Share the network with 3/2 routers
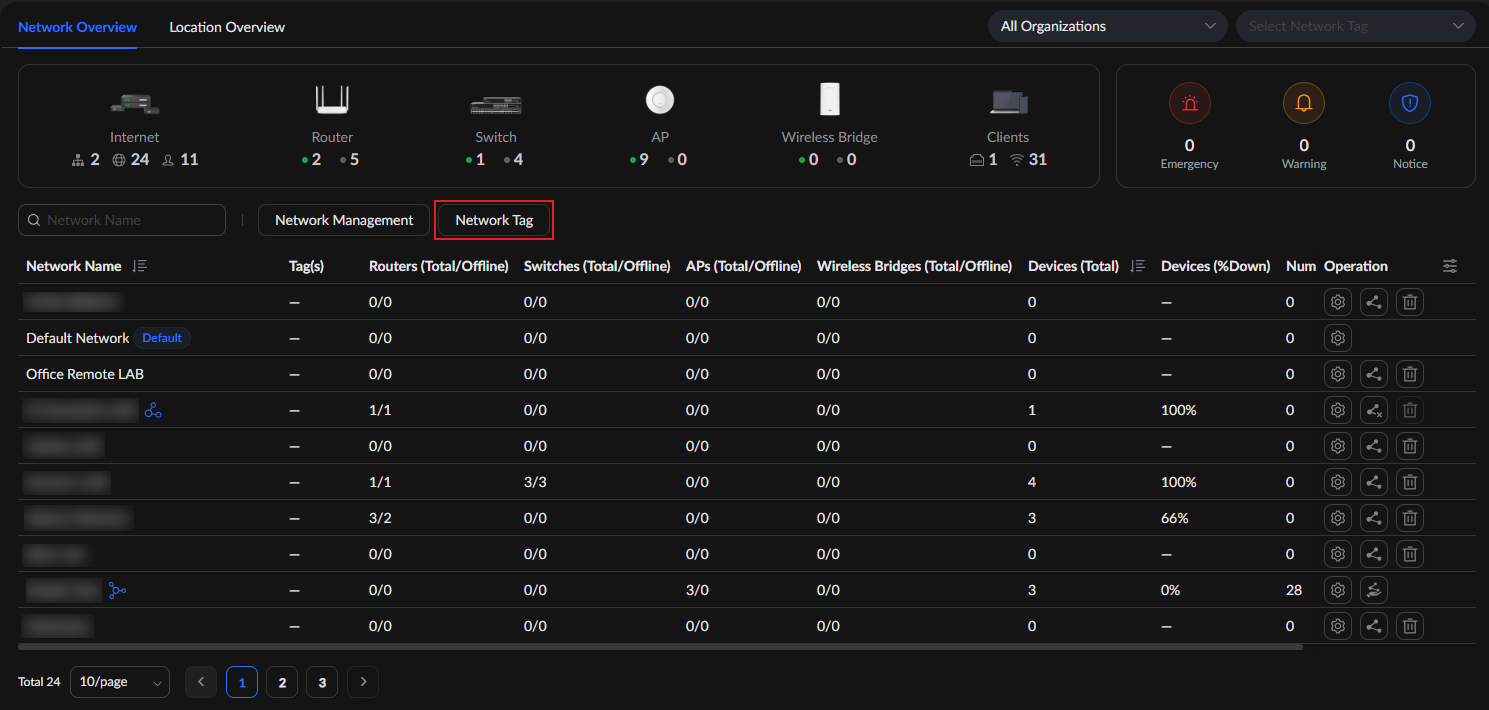 (1374, 518)
